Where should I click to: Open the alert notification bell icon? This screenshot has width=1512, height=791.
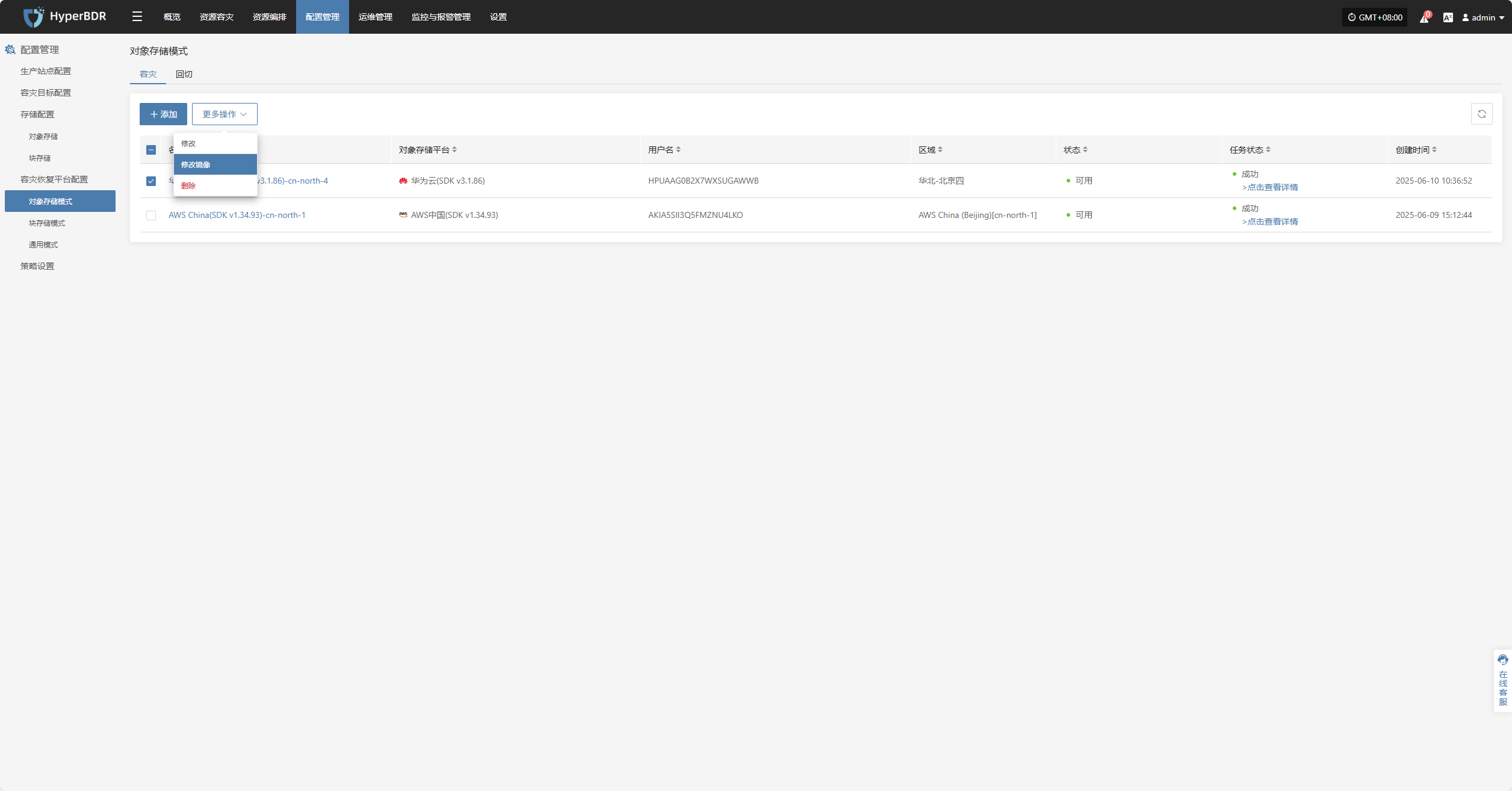point(1424,17)
